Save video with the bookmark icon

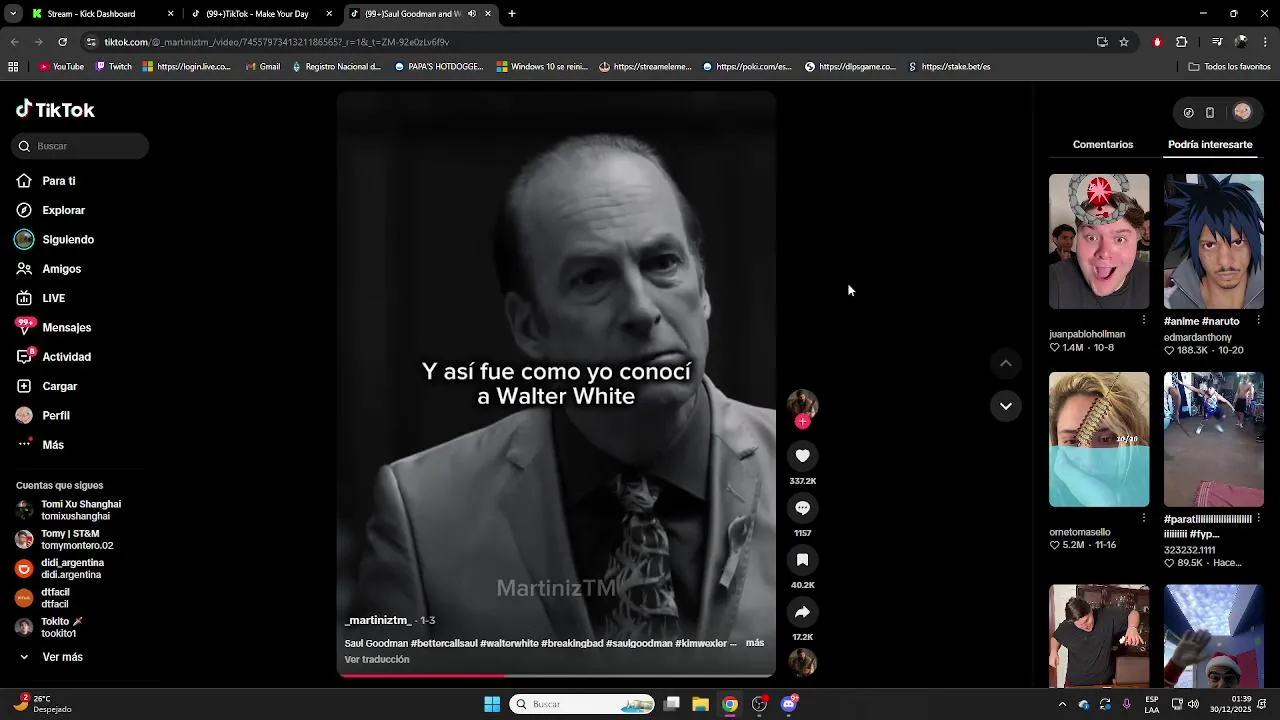coord(802,560)
